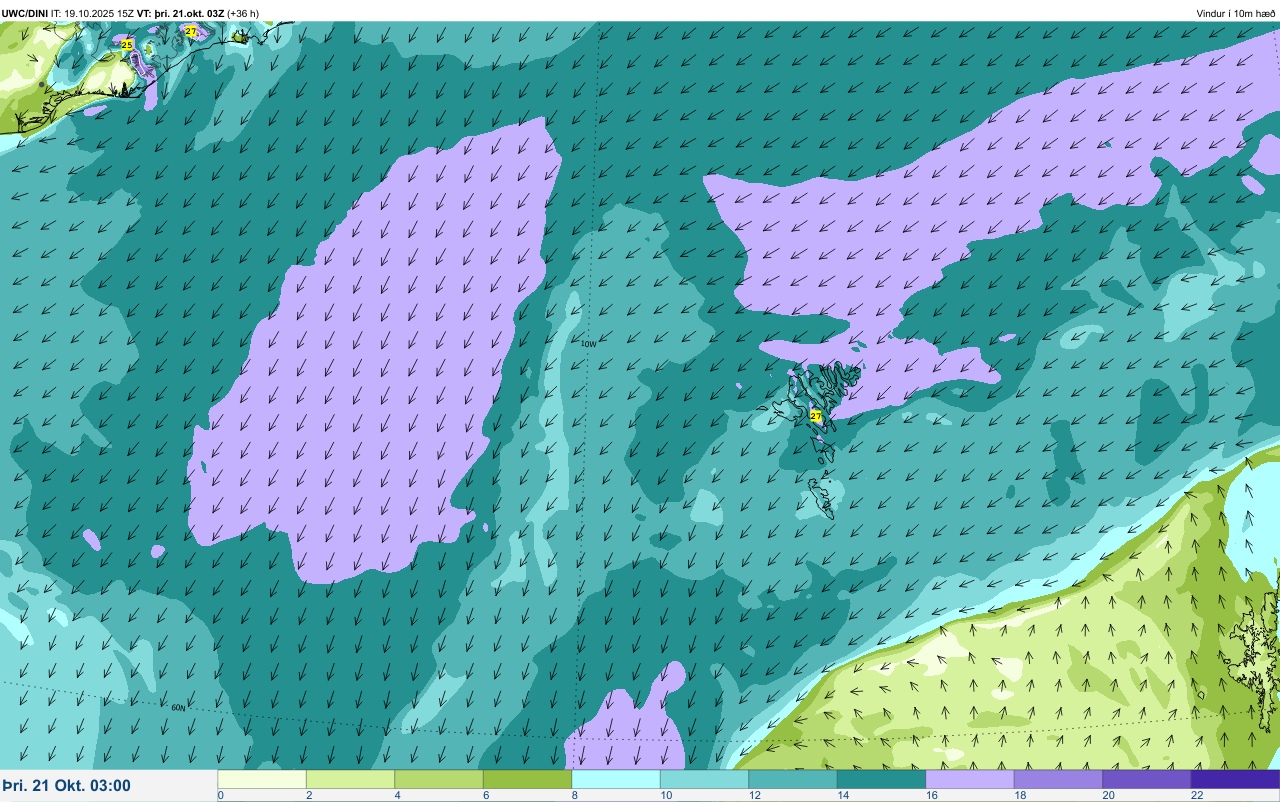Click the yellow 25 wind gust marker
The height and width of the screenshot is (802, 1280).
click(x=126, y=45)
